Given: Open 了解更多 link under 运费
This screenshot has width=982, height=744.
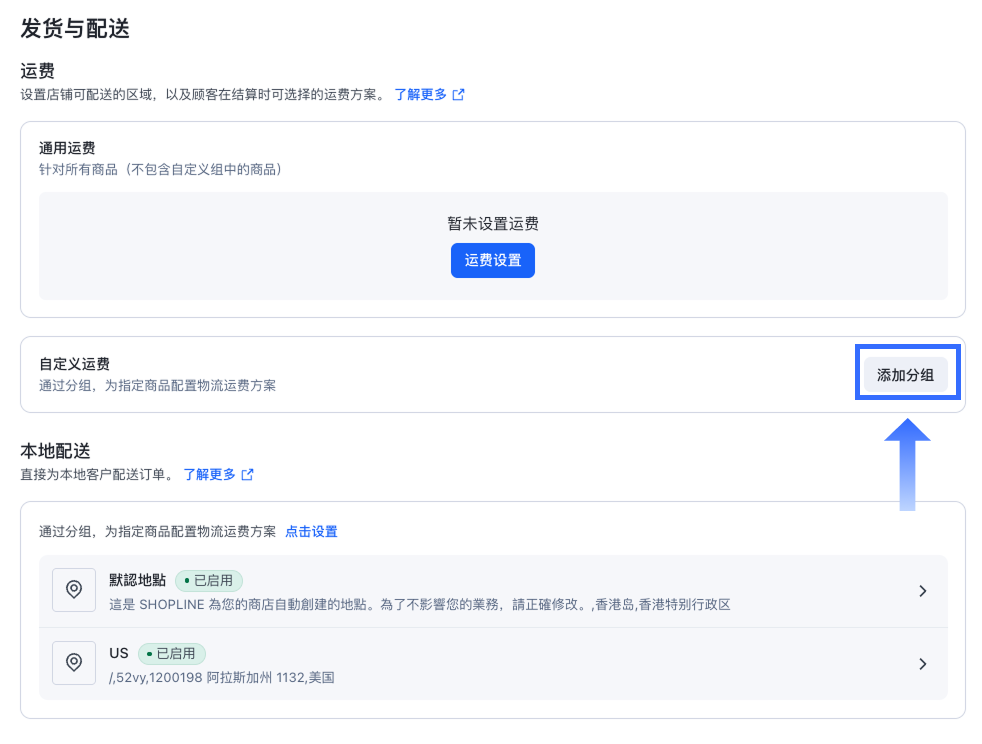Looking at the screenshot, I should [420, 95].
